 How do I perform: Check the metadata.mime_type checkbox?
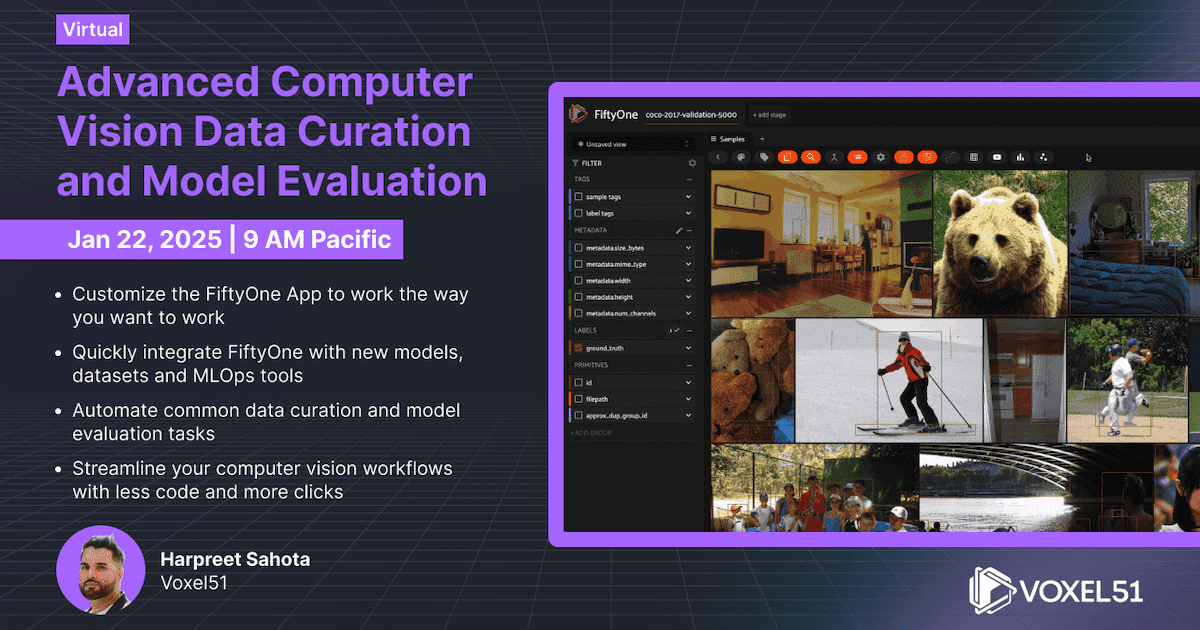pos(578,264)
